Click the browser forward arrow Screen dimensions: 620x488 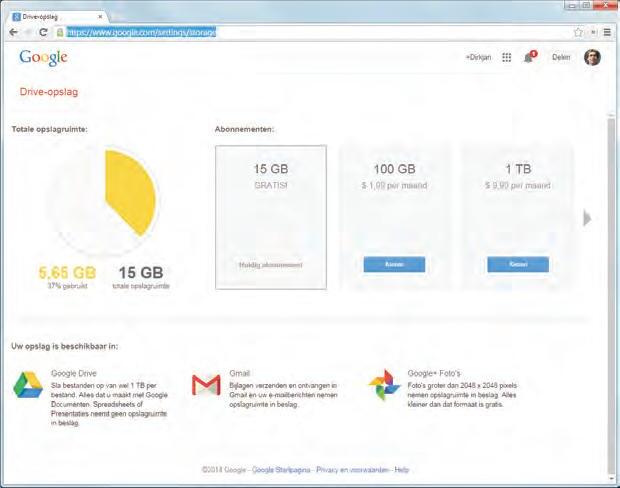(28, 32)
